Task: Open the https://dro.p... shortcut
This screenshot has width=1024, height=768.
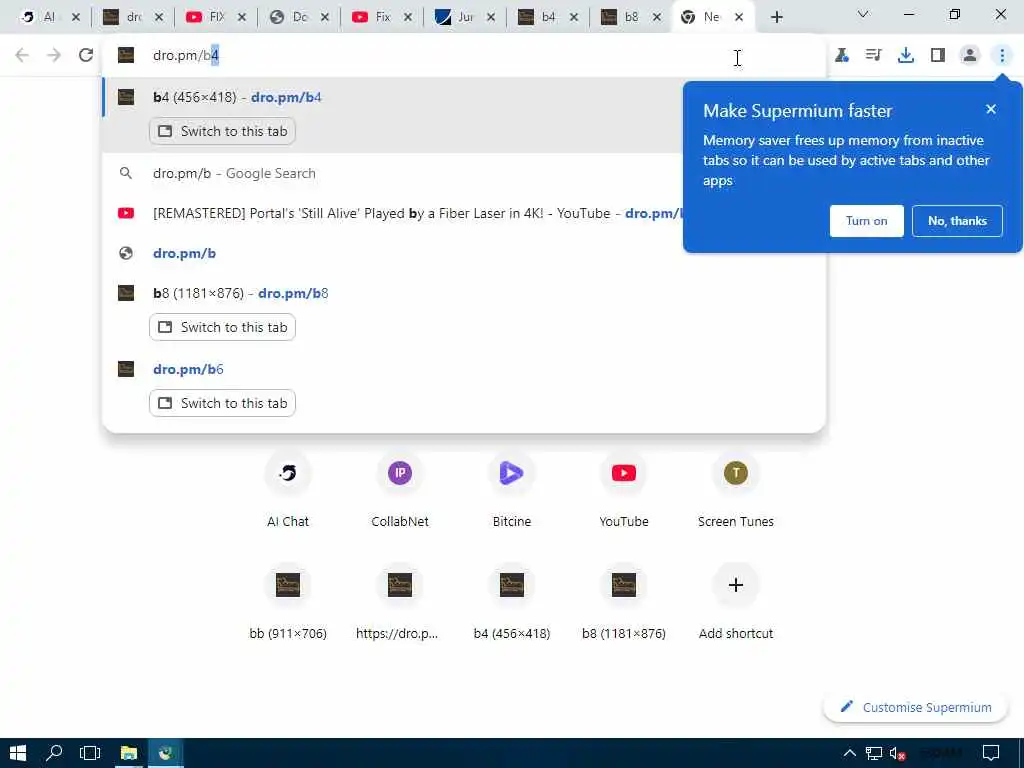Action: coord(400,601)
